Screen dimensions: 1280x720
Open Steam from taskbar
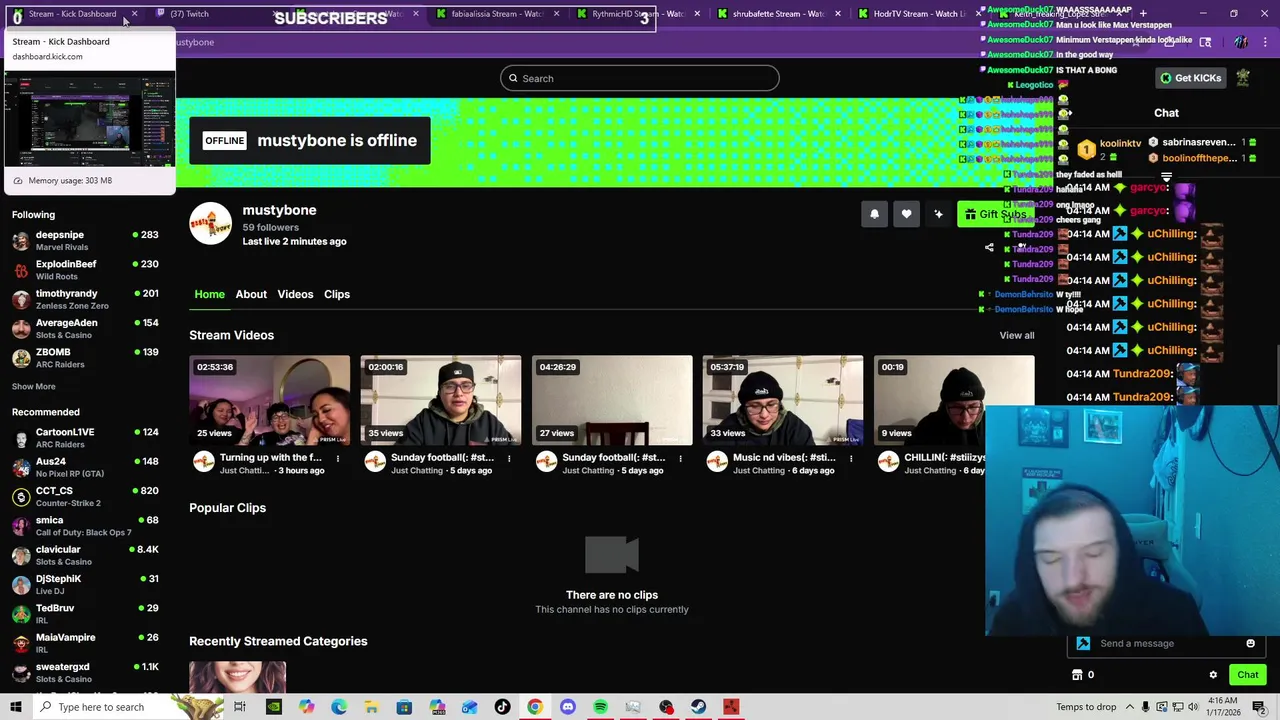(x=698, y=707)
